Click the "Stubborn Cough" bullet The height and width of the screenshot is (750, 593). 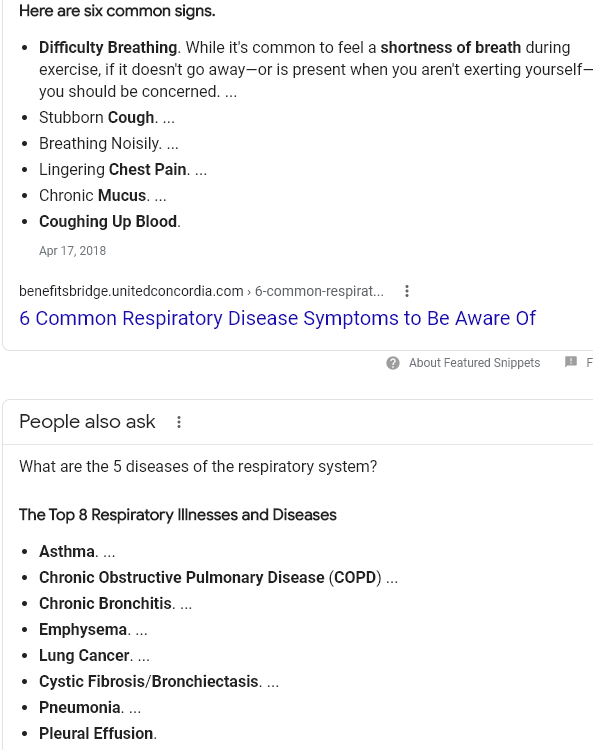click(x=107, y=118)
